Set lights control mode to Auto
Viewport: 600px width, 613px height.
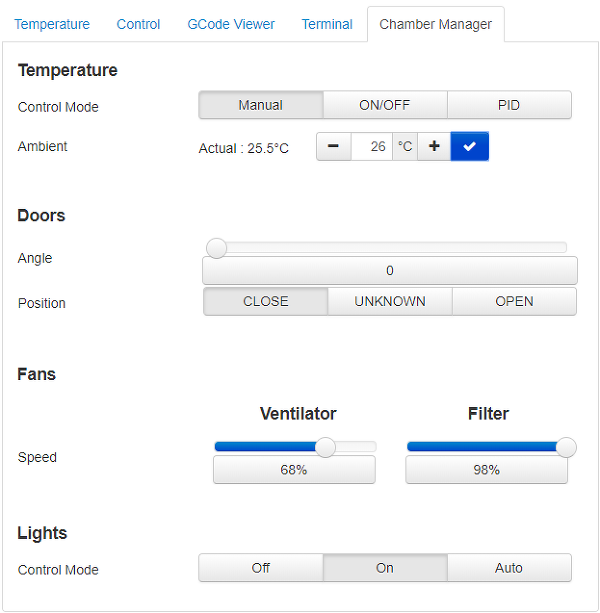pyautogui.click(x=509, y=568)
